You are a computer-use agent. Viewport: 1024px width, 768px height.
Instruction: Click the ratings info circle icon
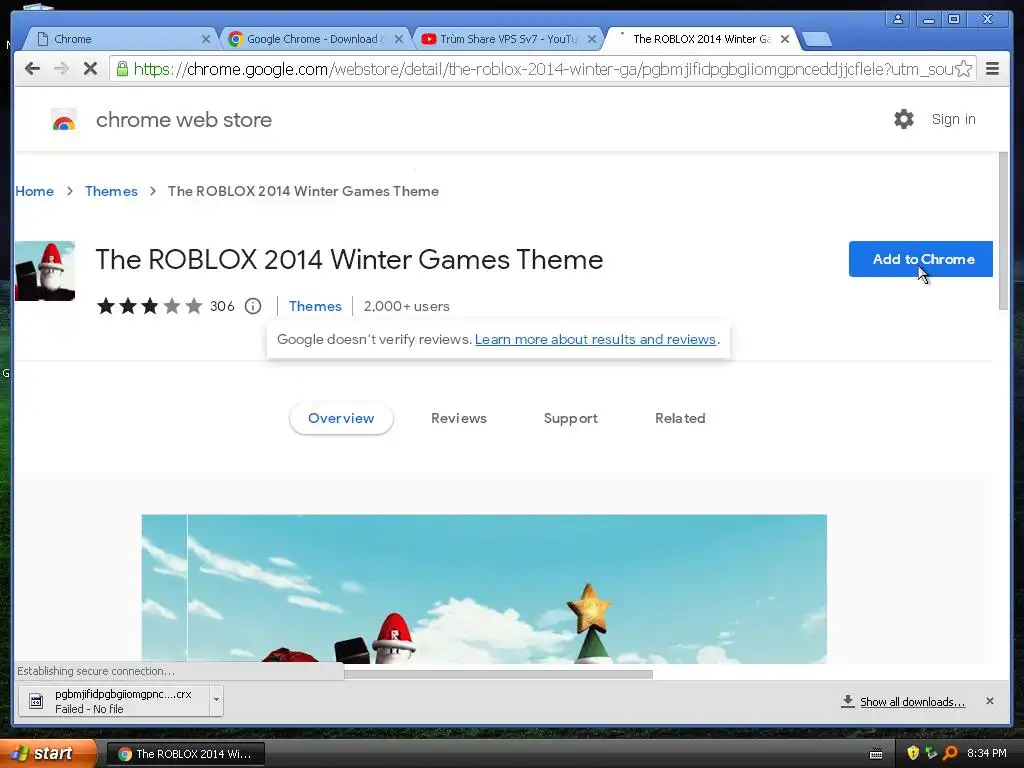[253, 306]
